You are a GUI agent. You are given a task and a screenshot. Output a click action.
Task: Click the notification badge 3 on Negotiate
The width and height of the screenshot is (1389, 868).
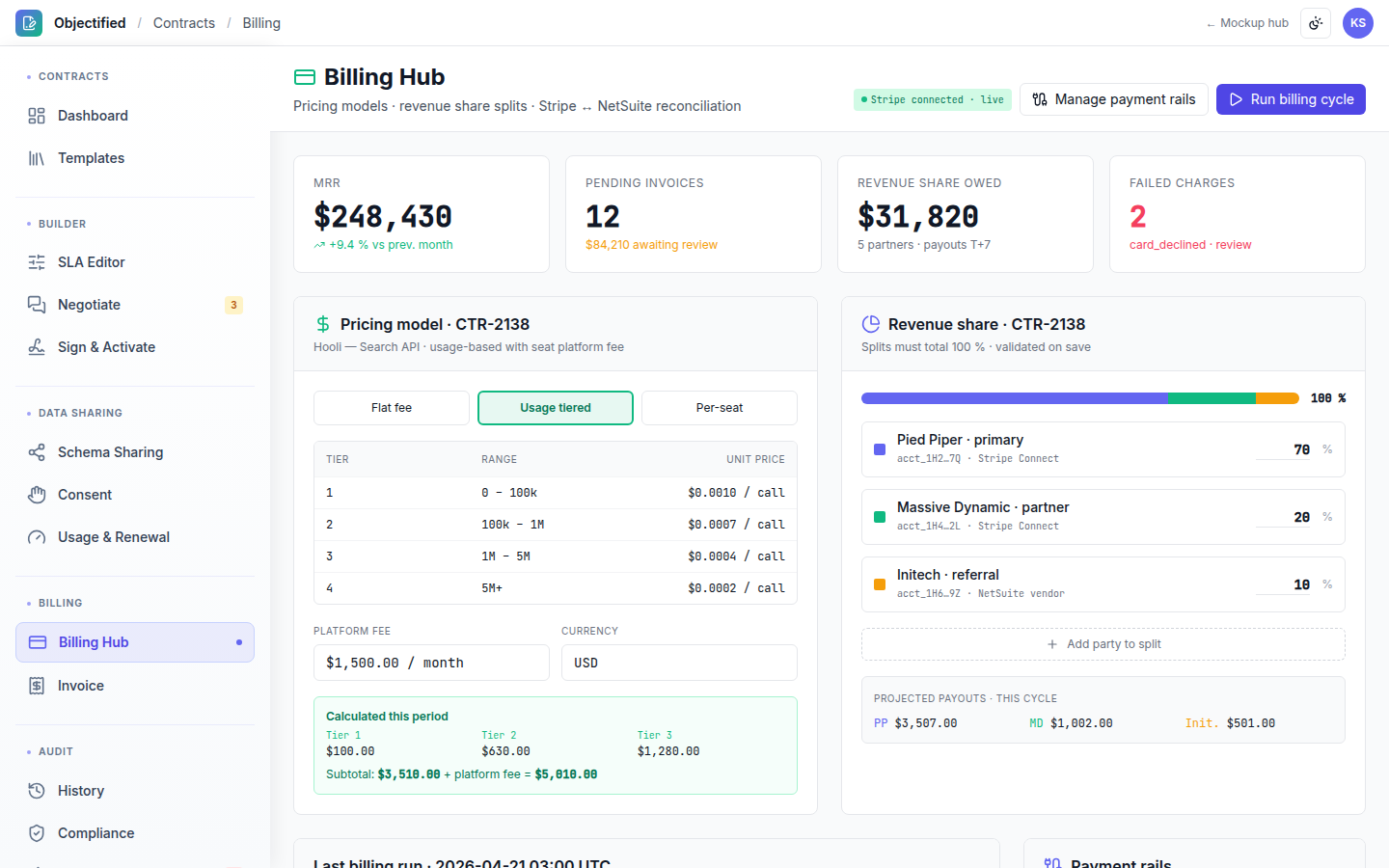tap(233, 305)
